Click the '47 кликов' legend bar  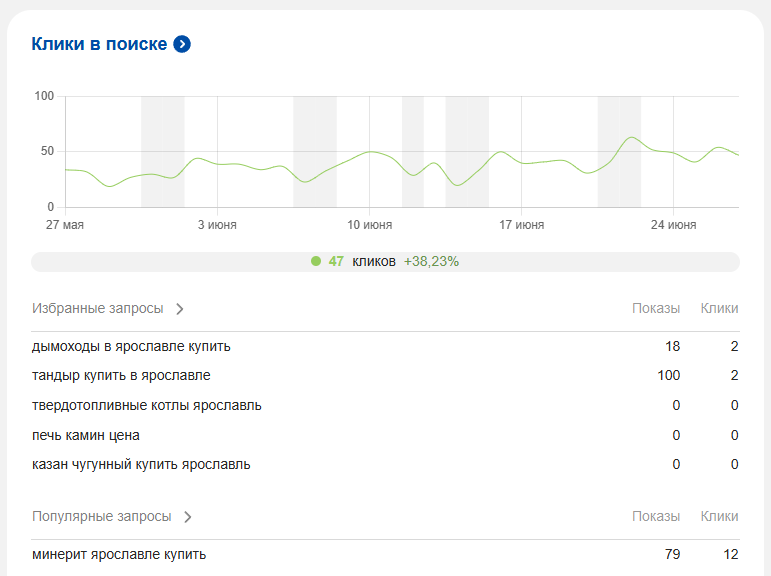coord(385,262)
